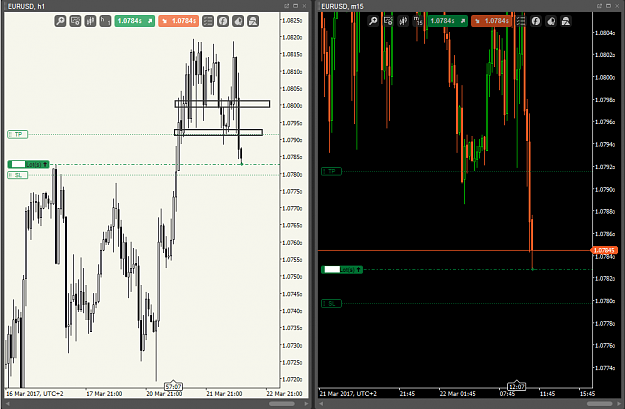Click the 1.0778 price on m15 price axis

(x=605, y=323)
